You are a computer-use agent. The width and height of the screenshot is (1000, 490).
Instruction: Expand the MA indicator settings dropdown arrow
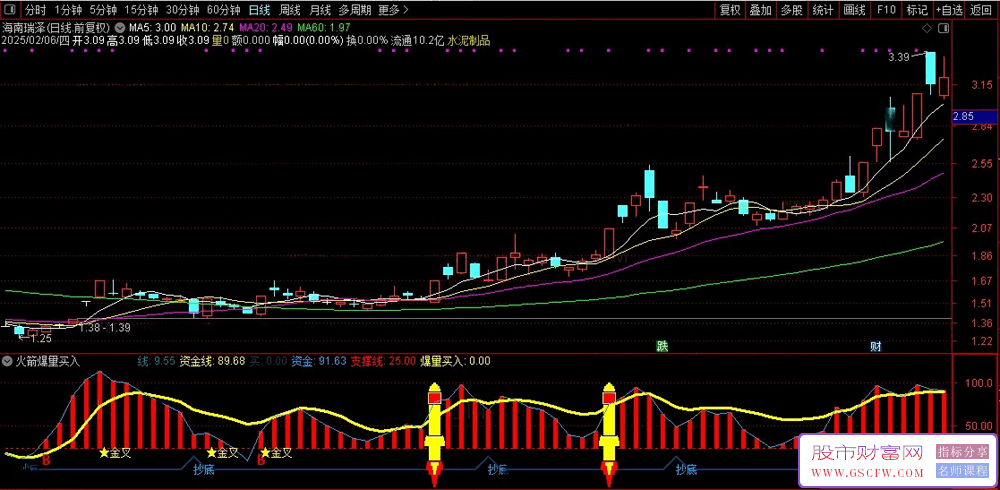tap(121, 26)
